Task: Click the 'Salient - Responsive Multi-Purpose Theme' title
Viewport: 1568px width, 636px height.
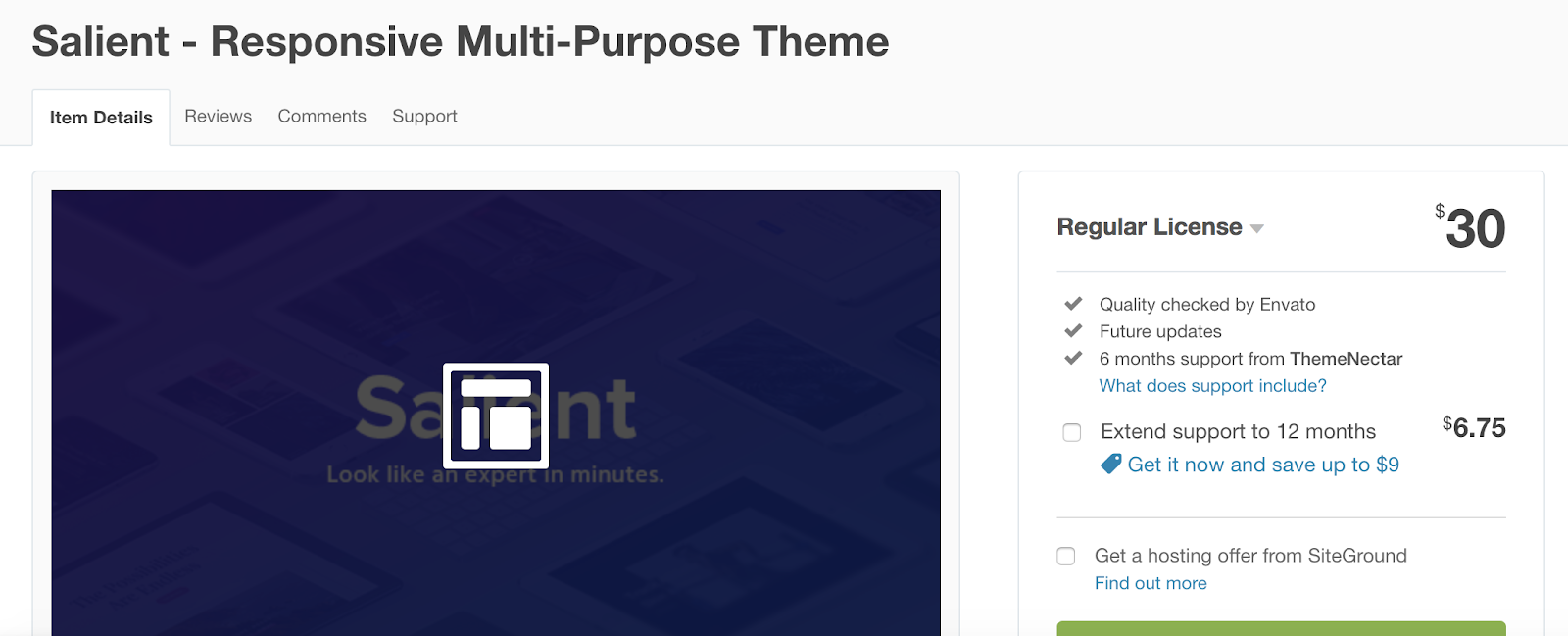Action: coord(461,41)
